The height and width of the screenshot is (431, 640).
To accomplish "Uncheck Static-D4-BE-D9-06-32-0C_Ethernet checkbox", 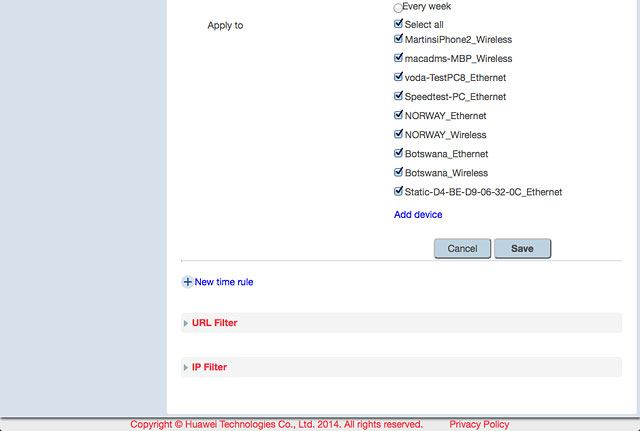I will point(398,191).
